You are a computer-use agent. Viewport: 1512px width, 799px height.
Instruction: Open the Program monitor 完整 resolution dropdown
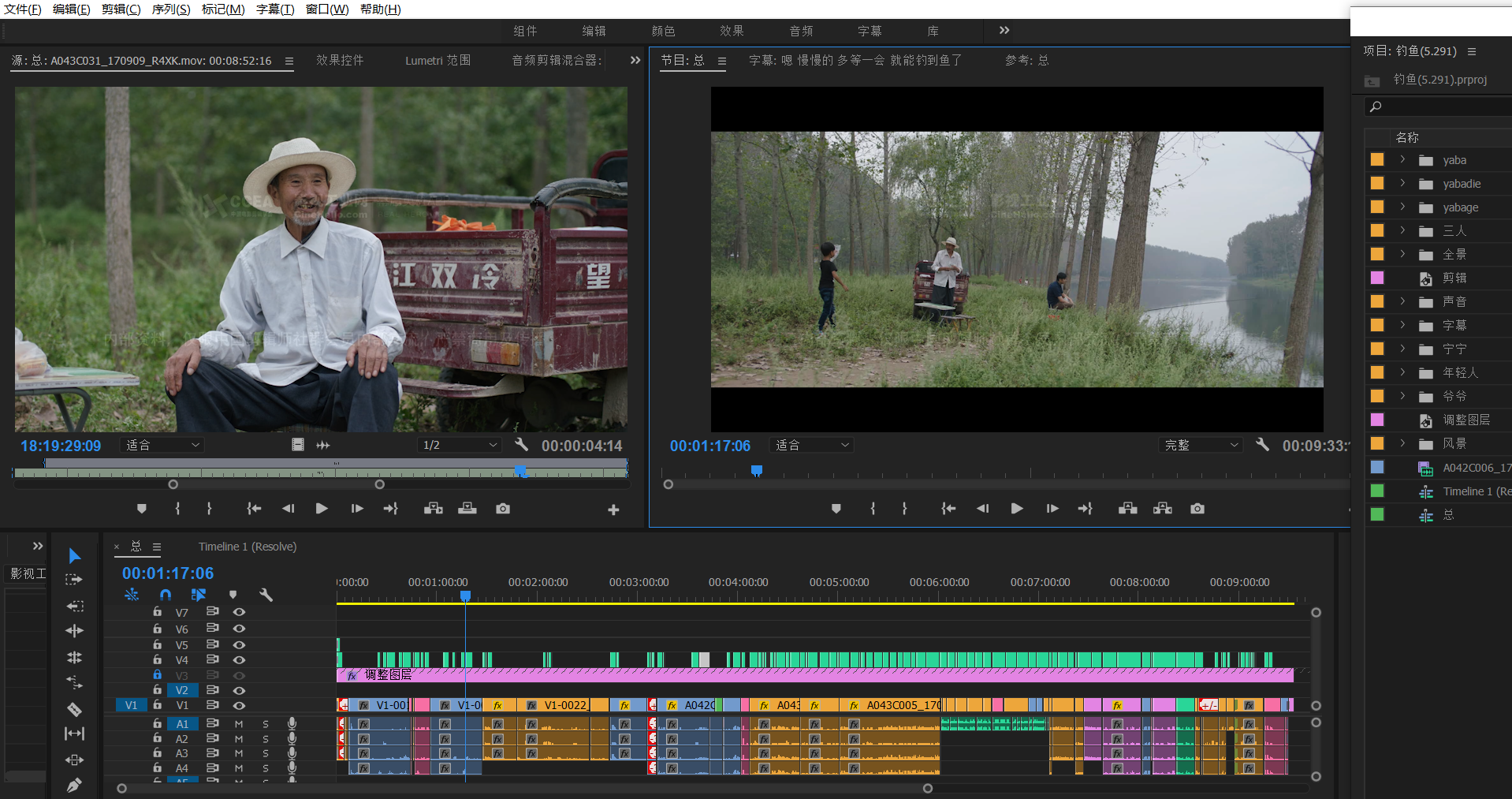[x=1201, y=445]
